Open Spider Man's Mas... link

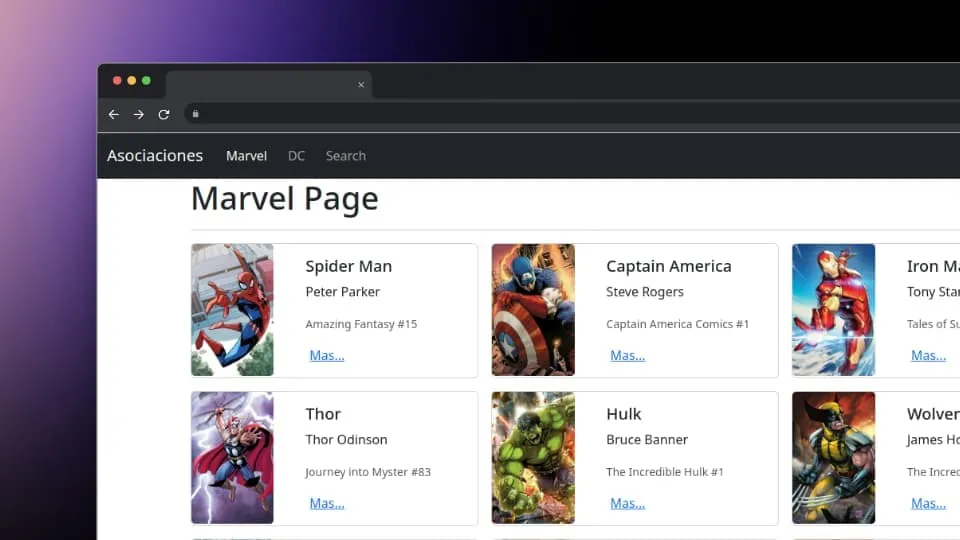pos(327,356)
